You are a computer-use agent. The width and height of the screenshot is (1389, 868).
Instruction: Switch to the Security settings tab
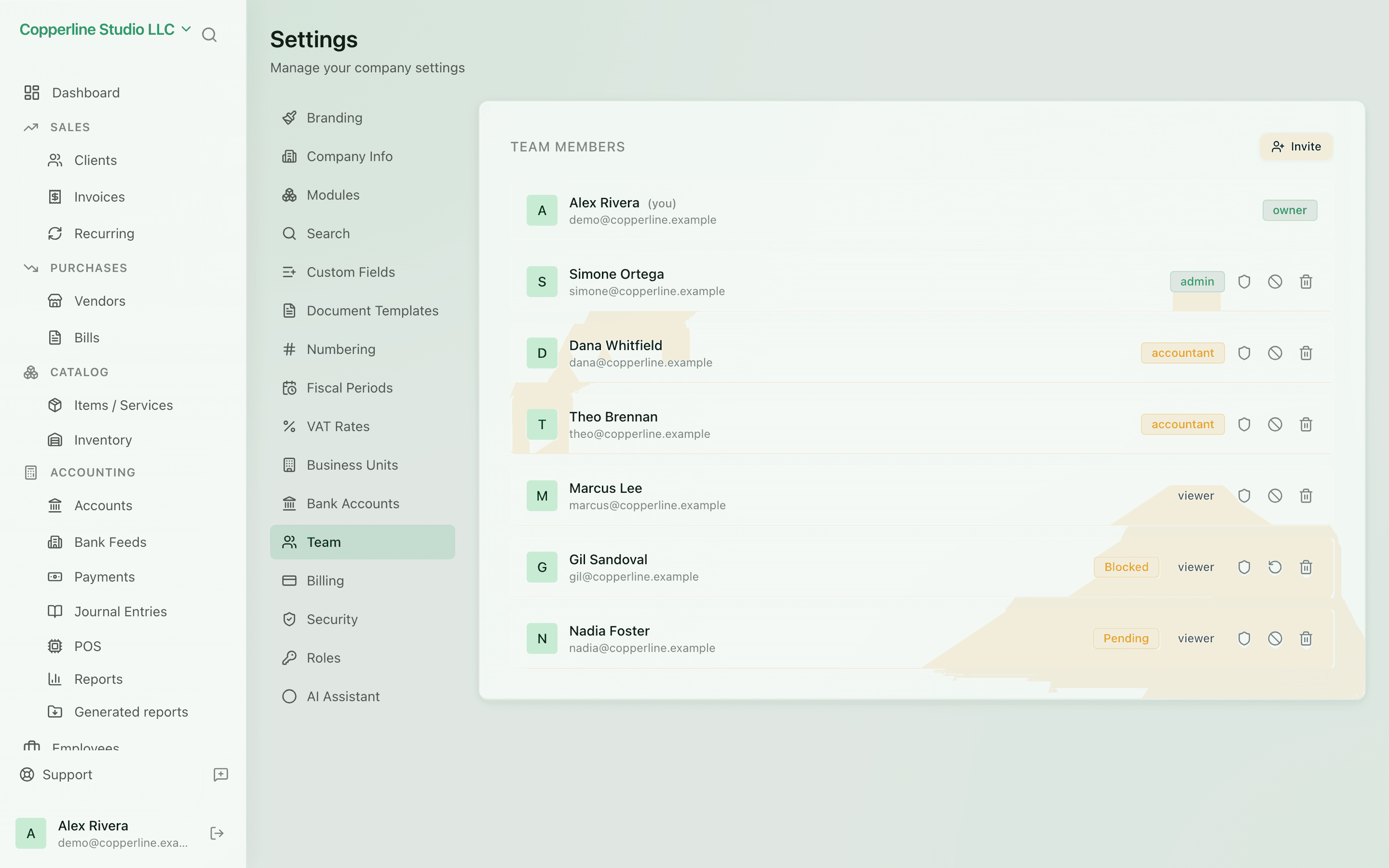362,619
